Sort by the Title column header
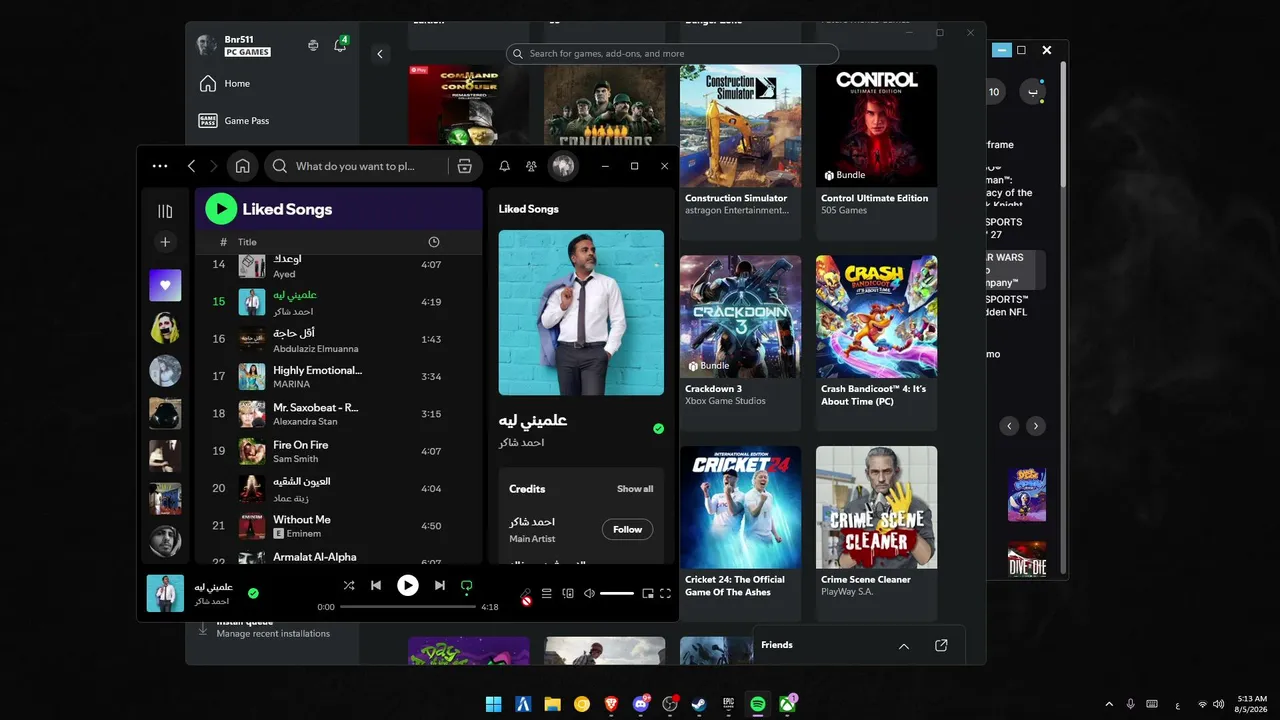Viewport: 1280px width, 720px height. click(247, 242)
